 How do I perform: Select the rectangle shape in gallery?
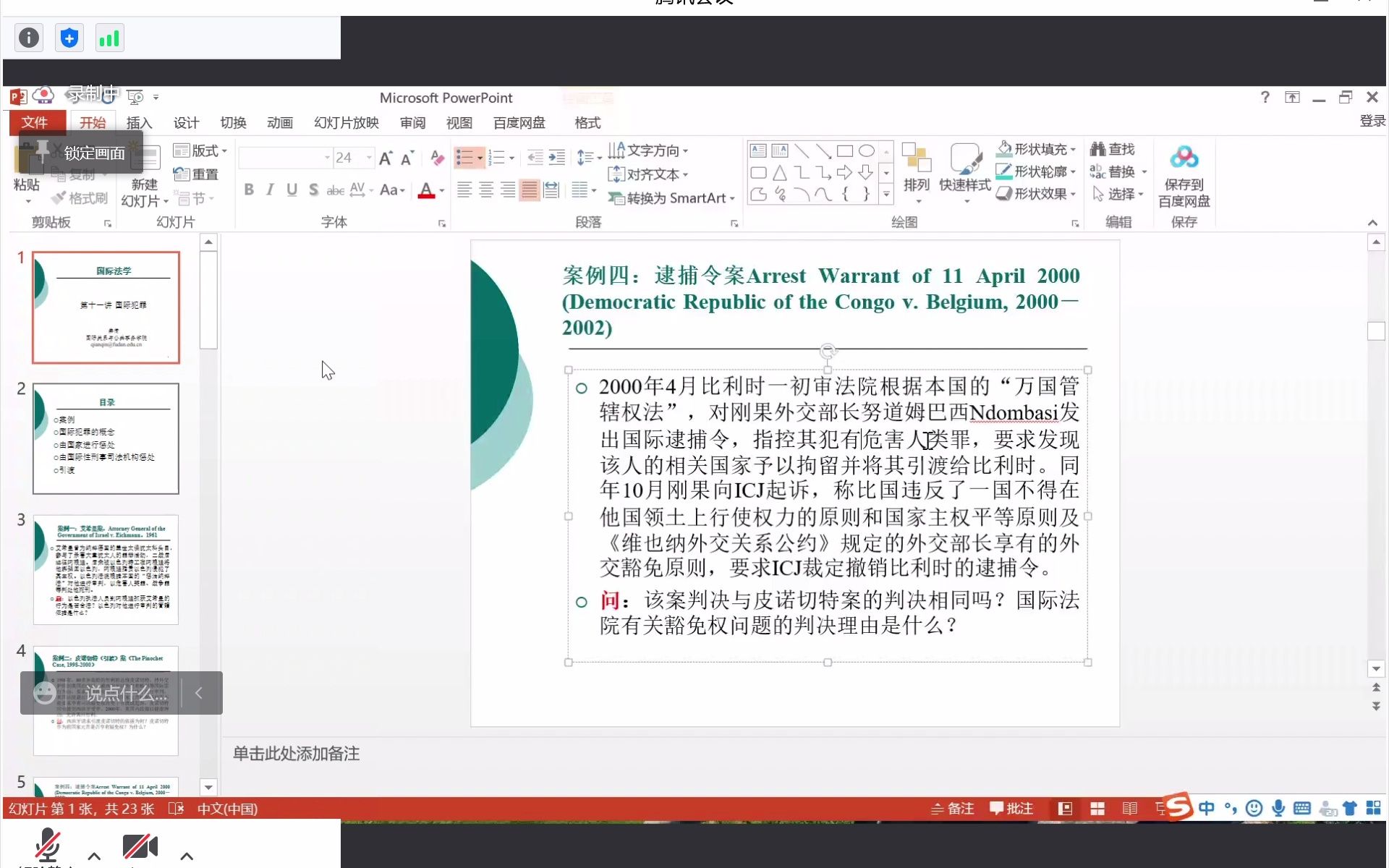pyautogui.click(x=844, y=151)
